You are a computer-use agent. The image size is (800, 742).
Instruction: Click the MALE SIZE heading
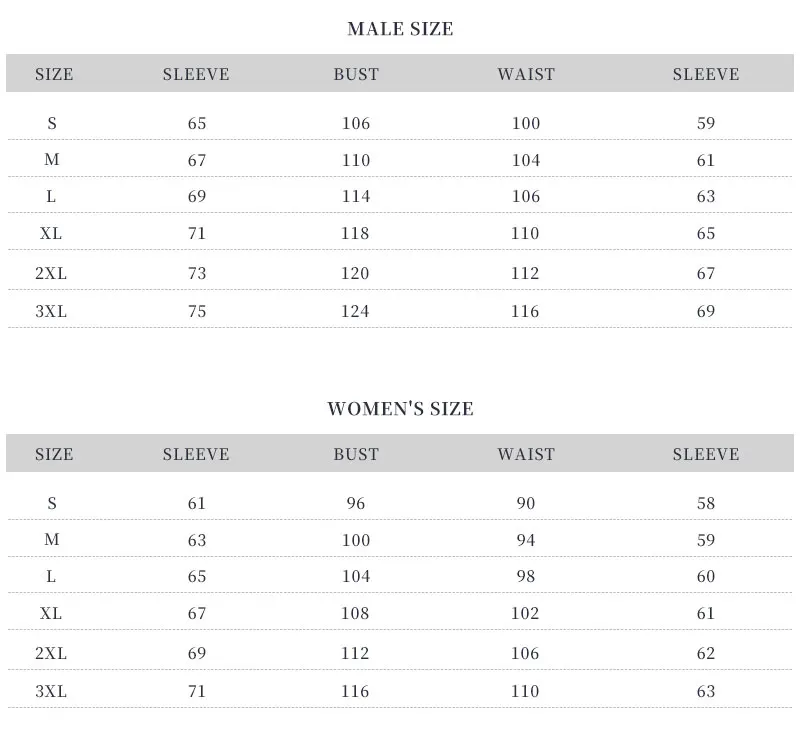pos(400,29)
